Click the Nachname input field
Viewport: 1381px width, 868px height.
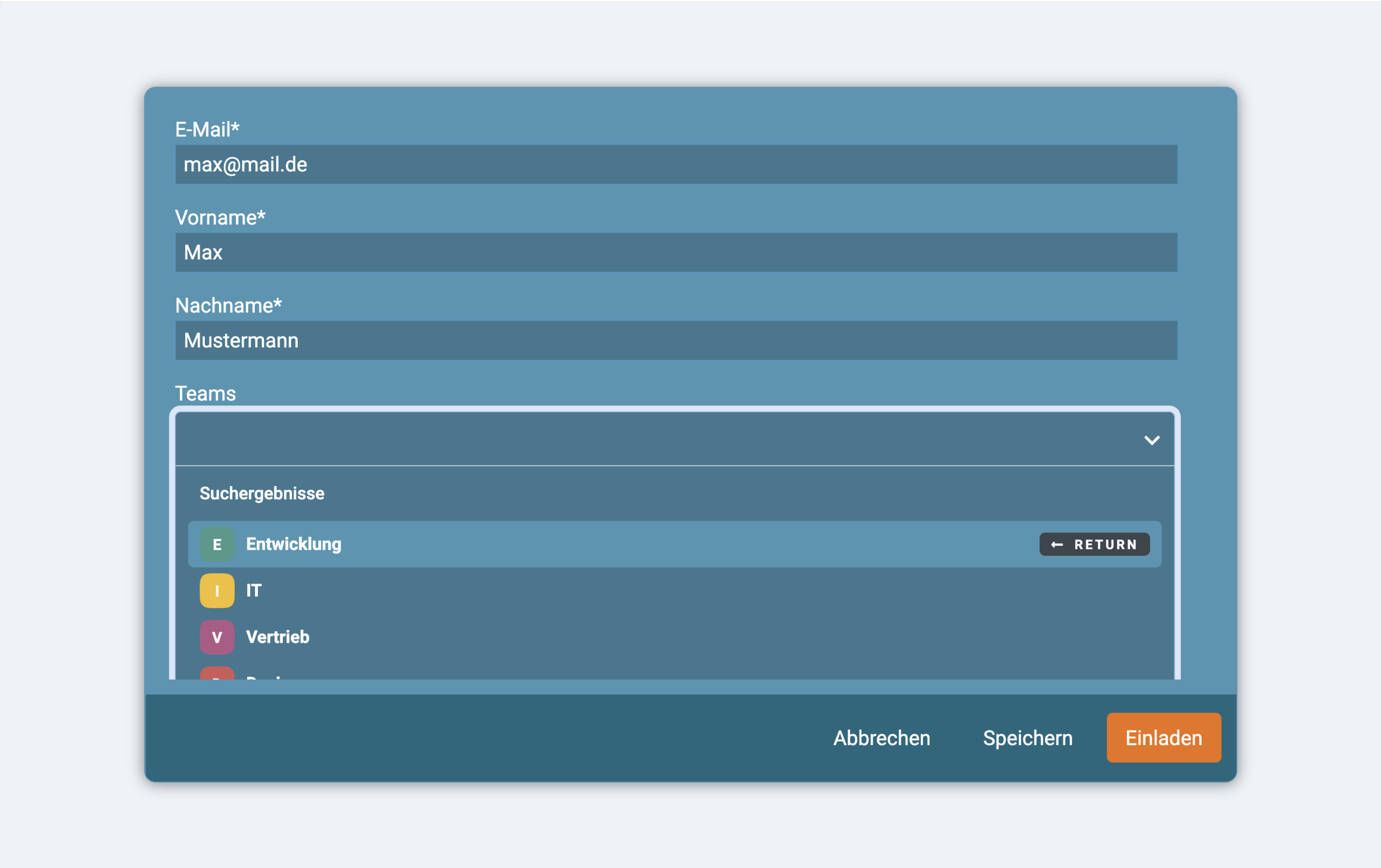tap(676, 341)
